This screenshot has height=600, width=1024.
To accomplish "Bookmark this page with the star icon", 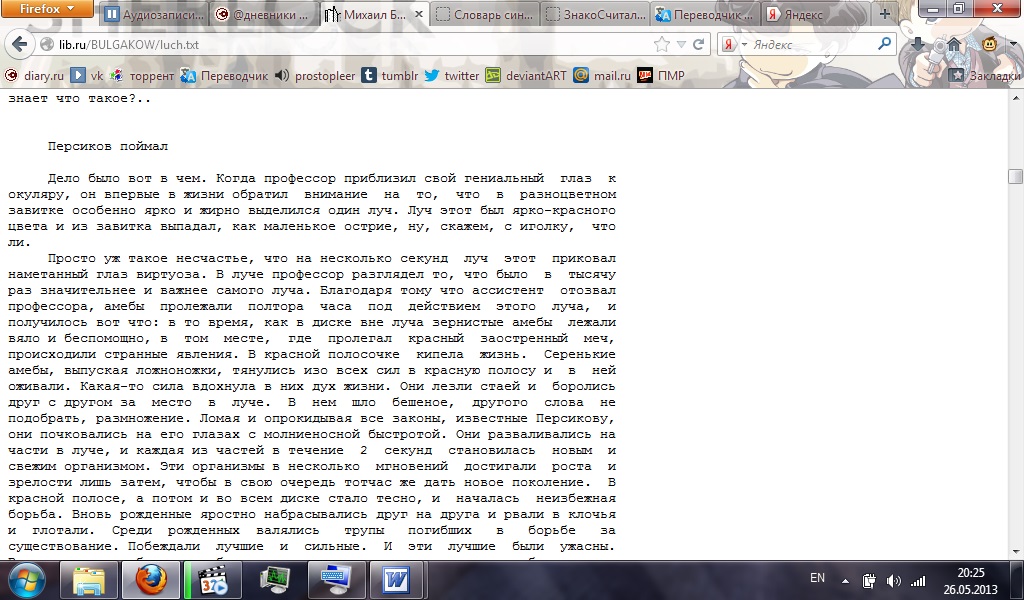I will click(661, 45).
